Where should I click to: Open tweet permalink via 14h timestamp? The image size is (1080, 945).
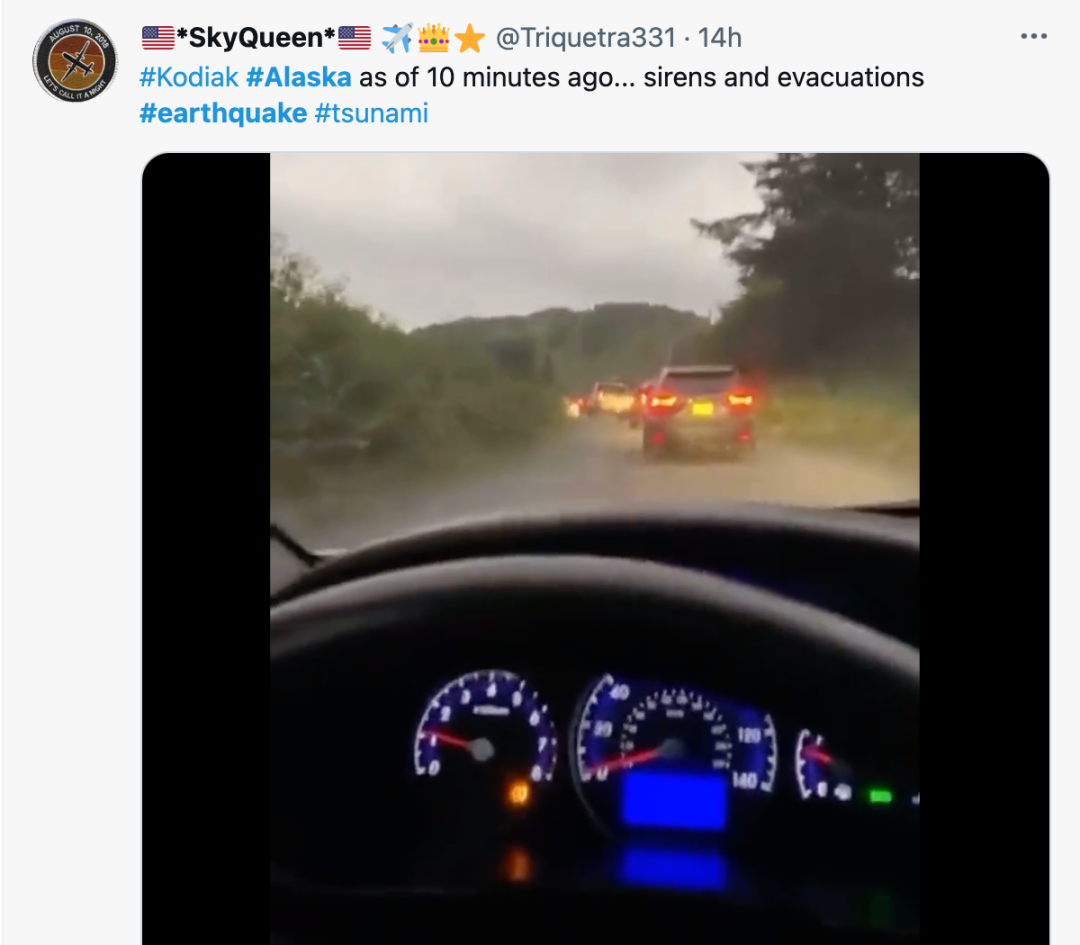point(720,38)
